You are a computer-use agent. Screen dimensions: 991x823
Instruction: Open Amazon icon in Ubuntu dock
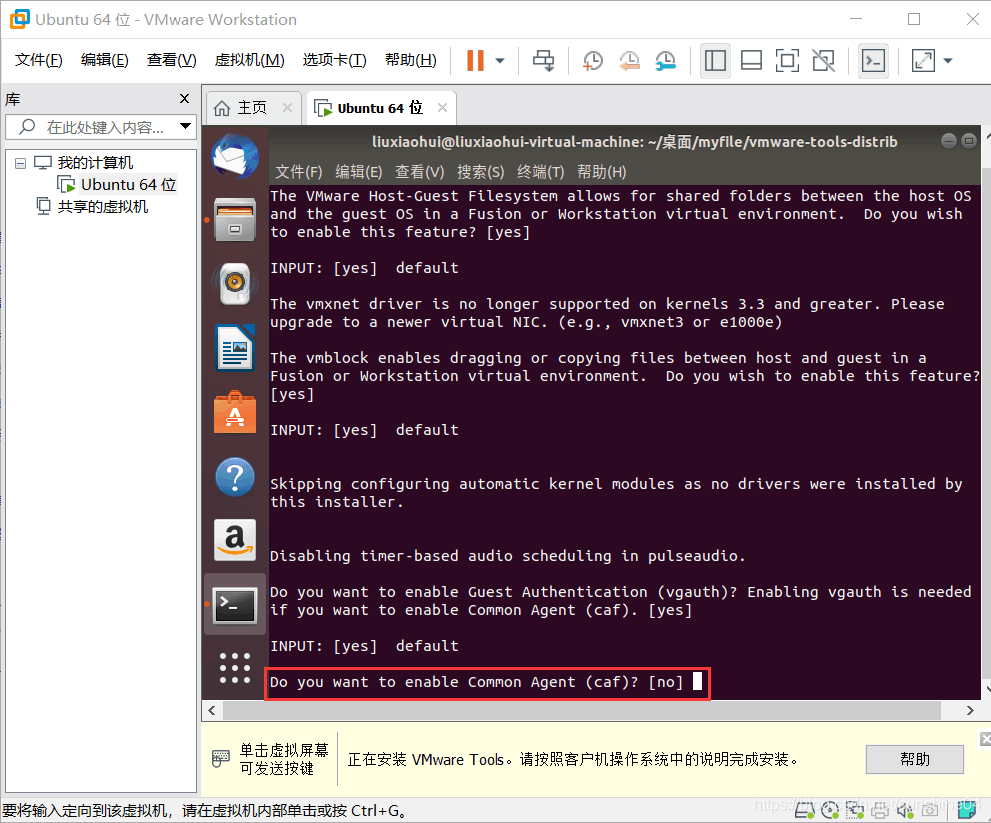[235, 540]
